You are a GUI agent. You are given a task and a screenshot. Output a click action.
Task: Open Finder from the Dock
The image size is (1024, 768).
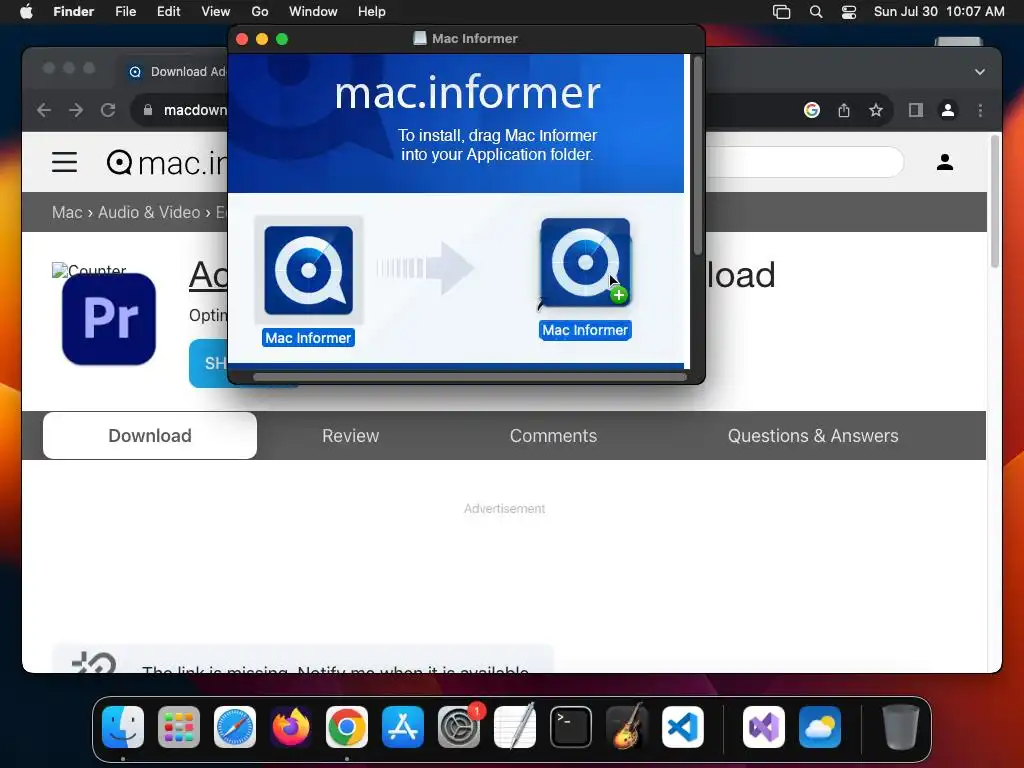(x=123, y=727)
